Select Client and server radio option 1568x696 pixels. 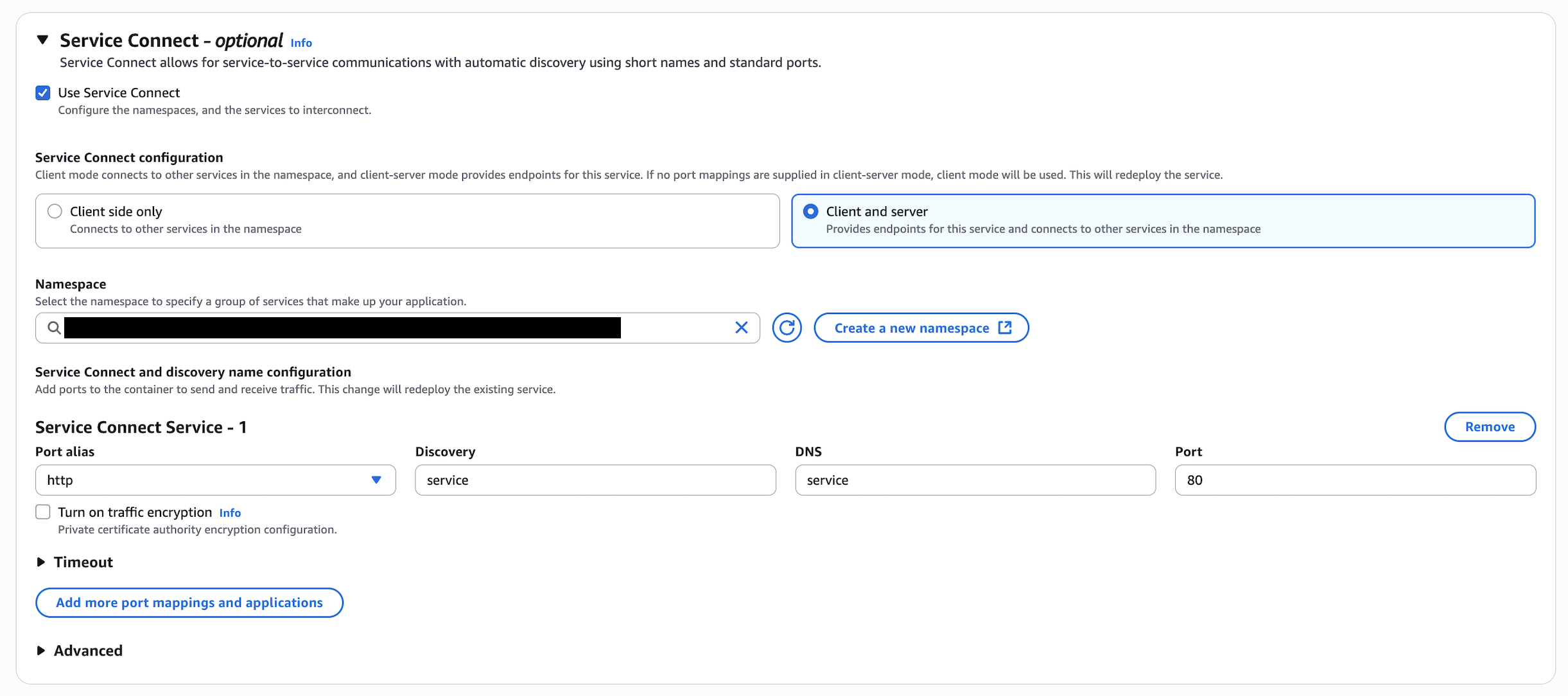click(810, 211)
